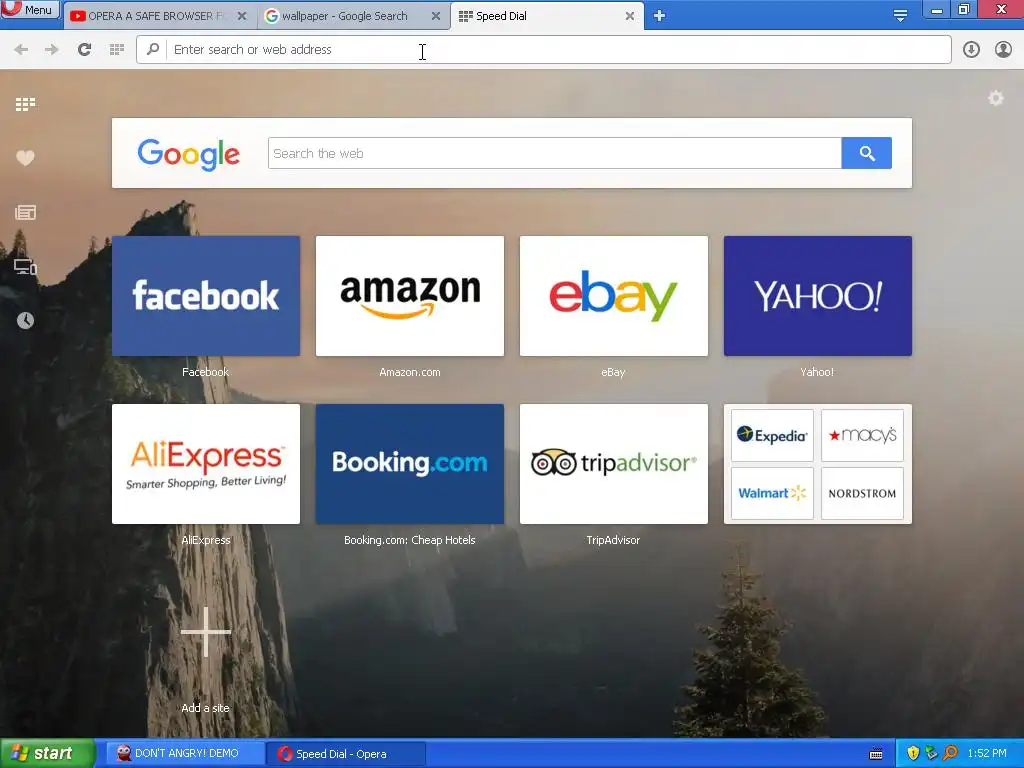Click the keyboard icon in the taskbar

click(x=876, y=754)
